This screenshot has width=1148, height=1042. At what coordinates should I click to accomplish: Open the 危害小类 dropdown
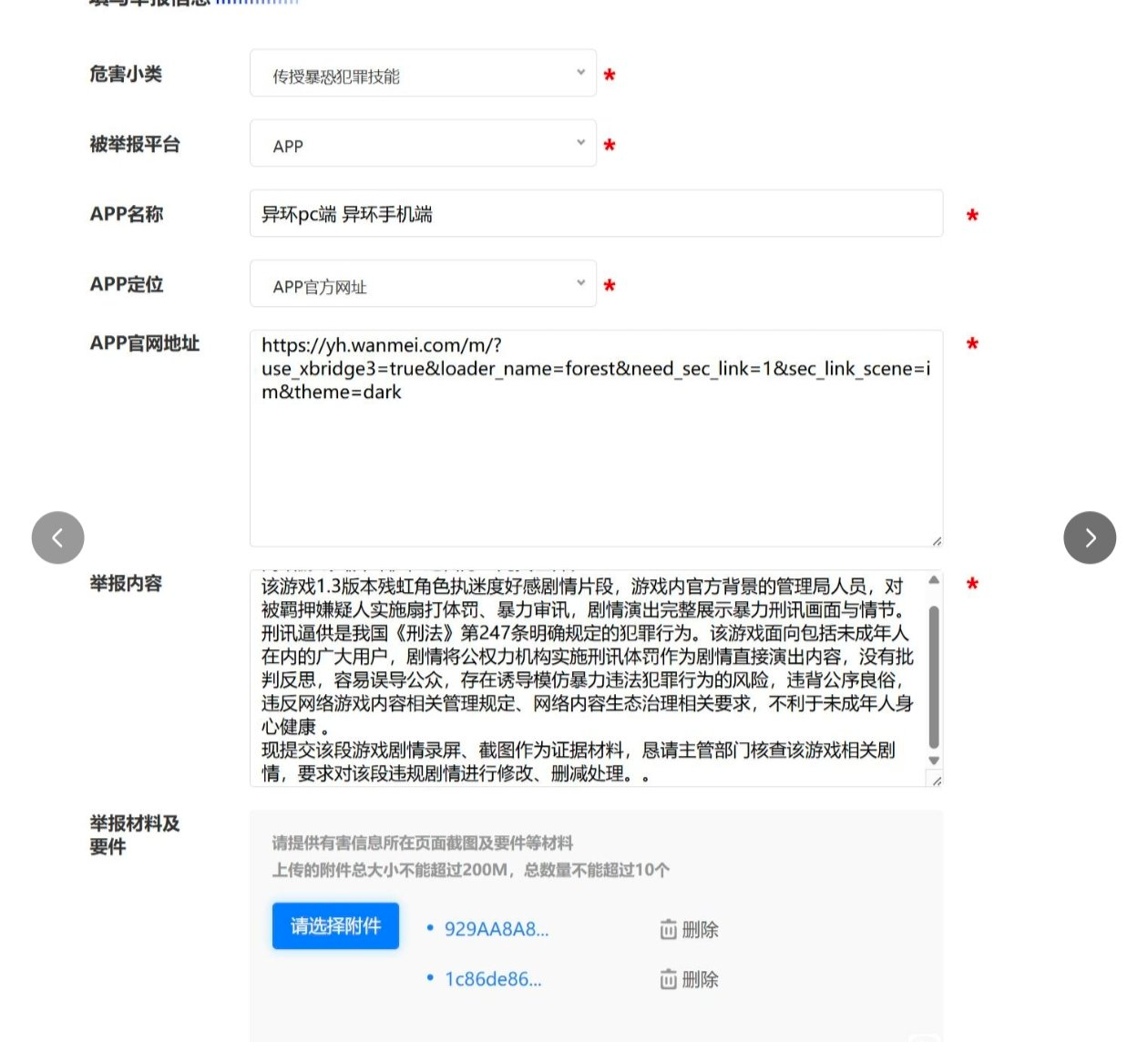pyautogui.click(x=423, y=74)
